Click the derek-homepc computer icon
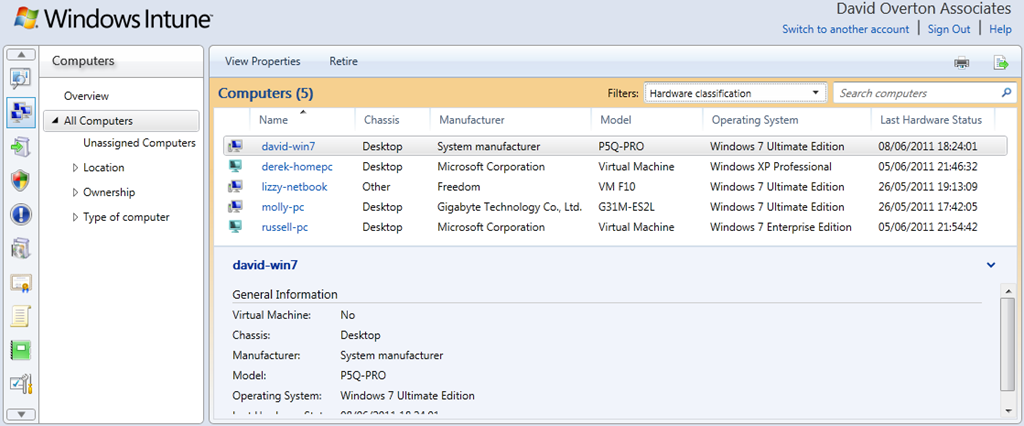 pos(235,167)
